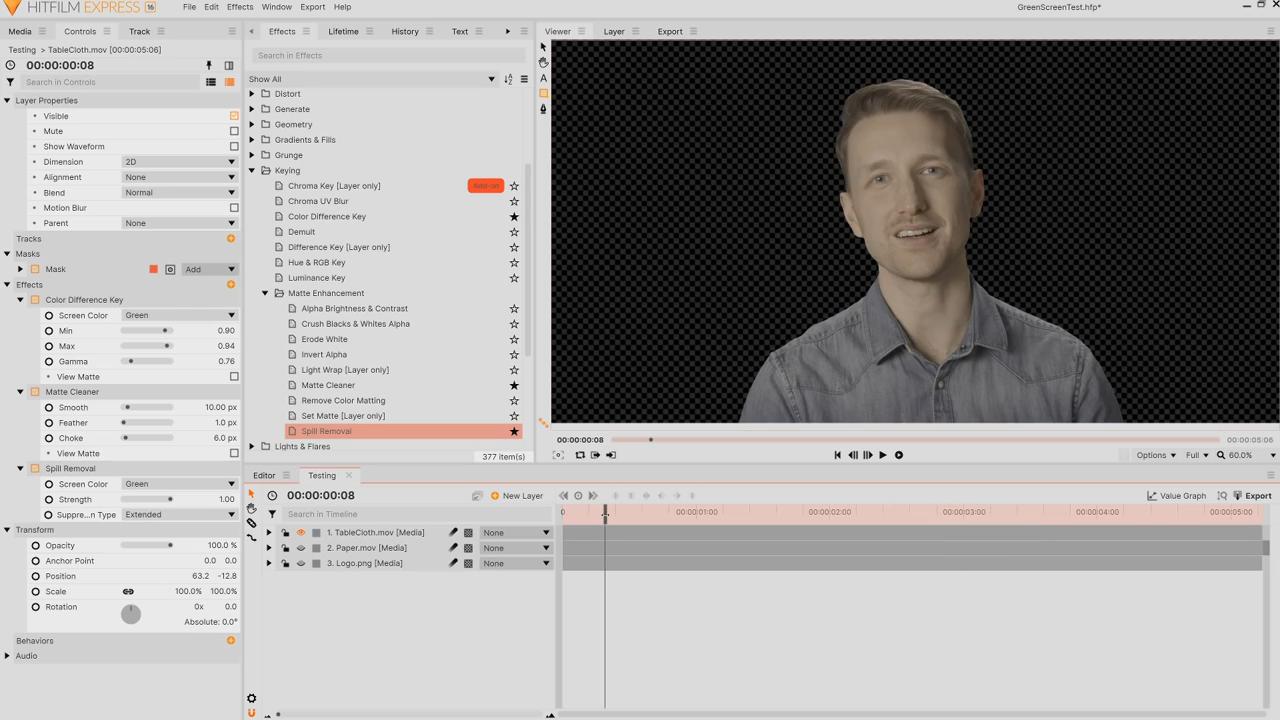Favorite the Chroma UV Blur effect star
This screenshot has height=720, width=1280.
[x=514, y=201]
